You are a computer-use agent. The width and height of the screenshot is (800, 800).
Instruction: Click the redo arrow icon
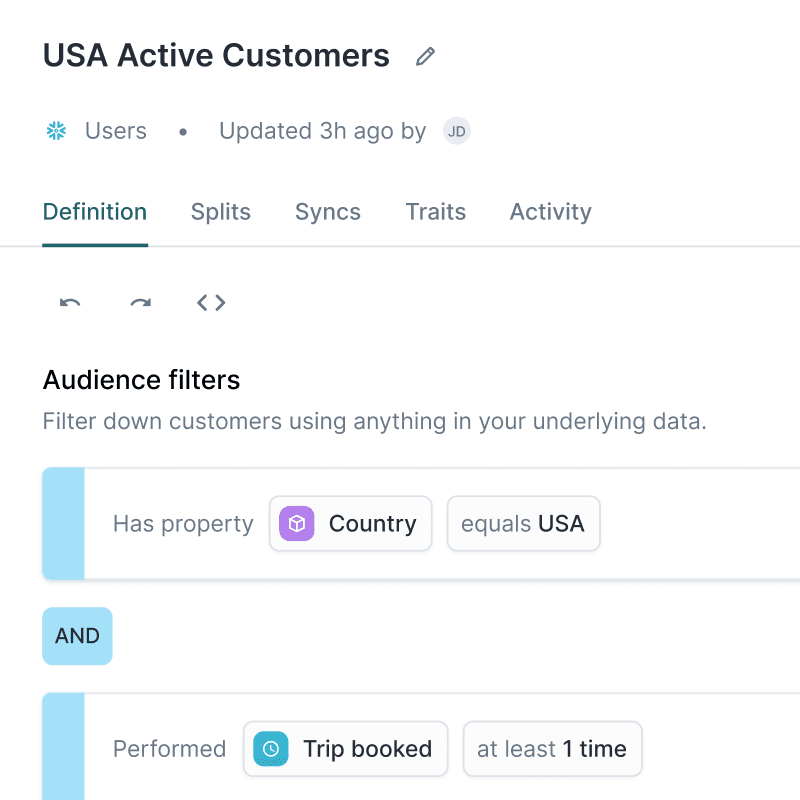(x=140, y=303)
